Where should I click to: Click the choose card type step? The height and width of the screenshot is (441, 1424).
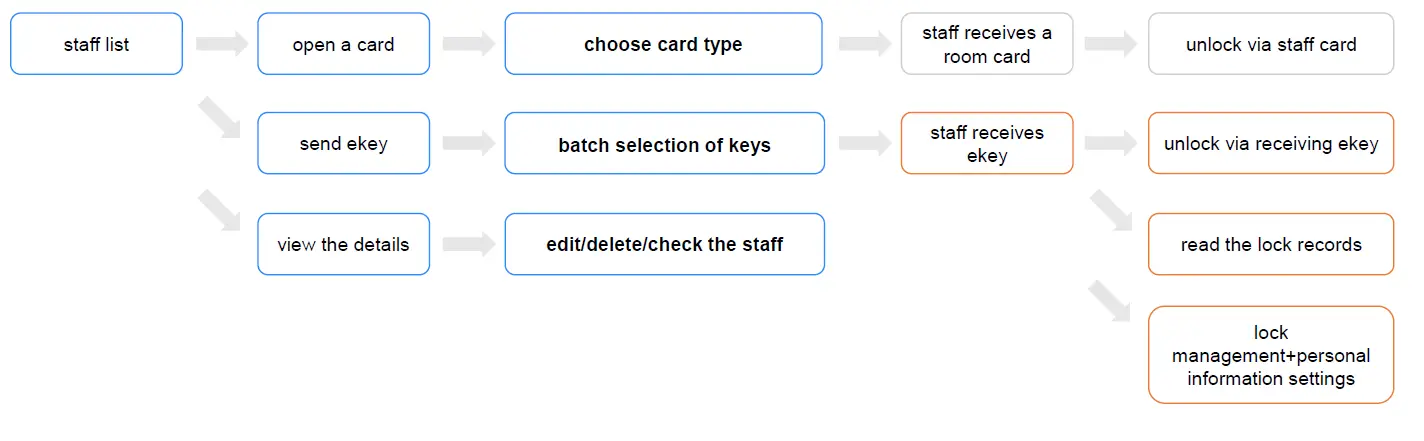[x=663, y=44]
